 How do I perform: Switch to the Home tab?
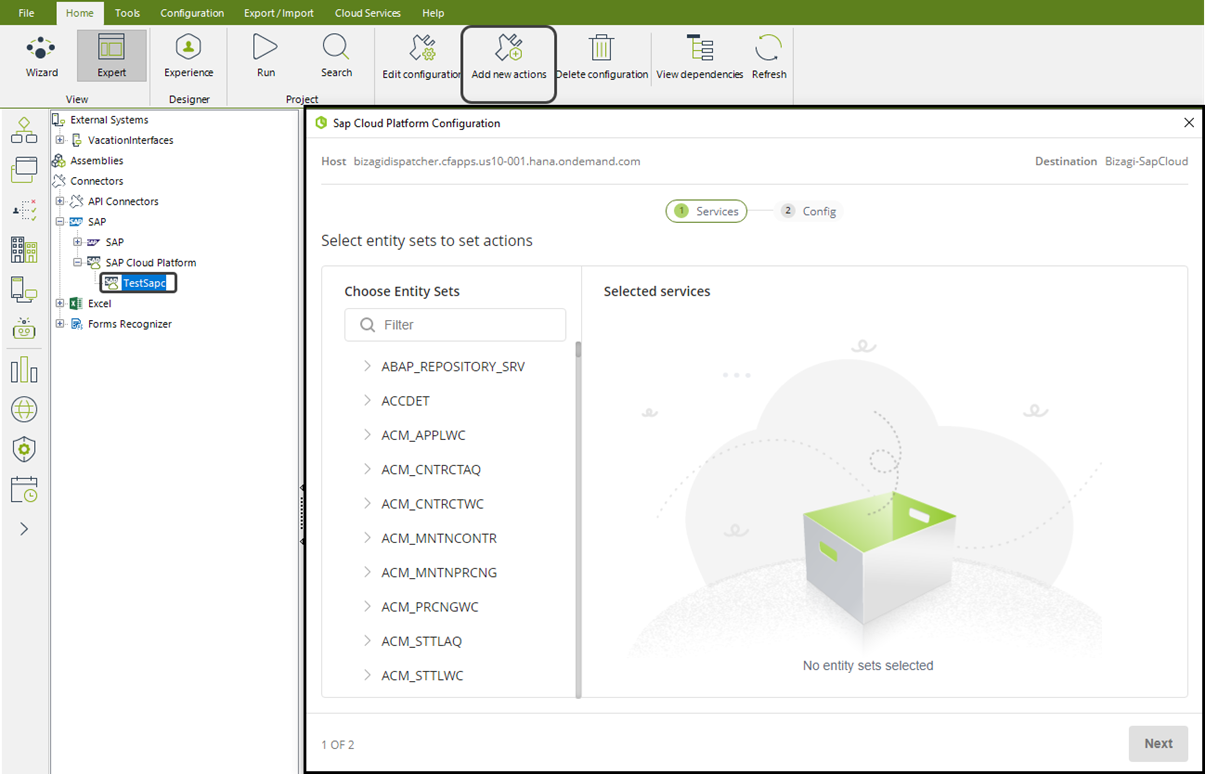(x=80, y=13)
